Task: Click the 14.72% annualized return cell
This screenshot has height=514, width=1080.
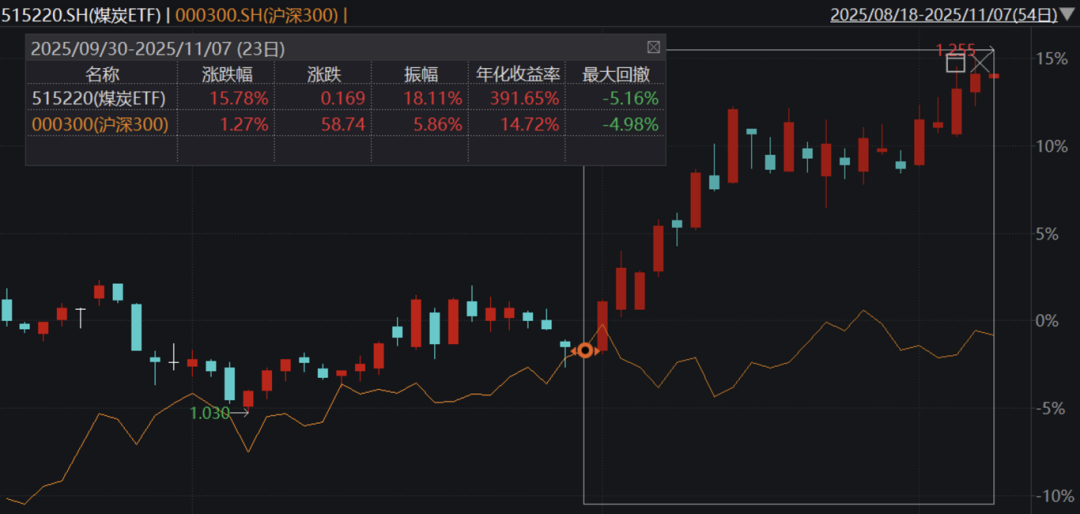Action: (x=530, y=124)
